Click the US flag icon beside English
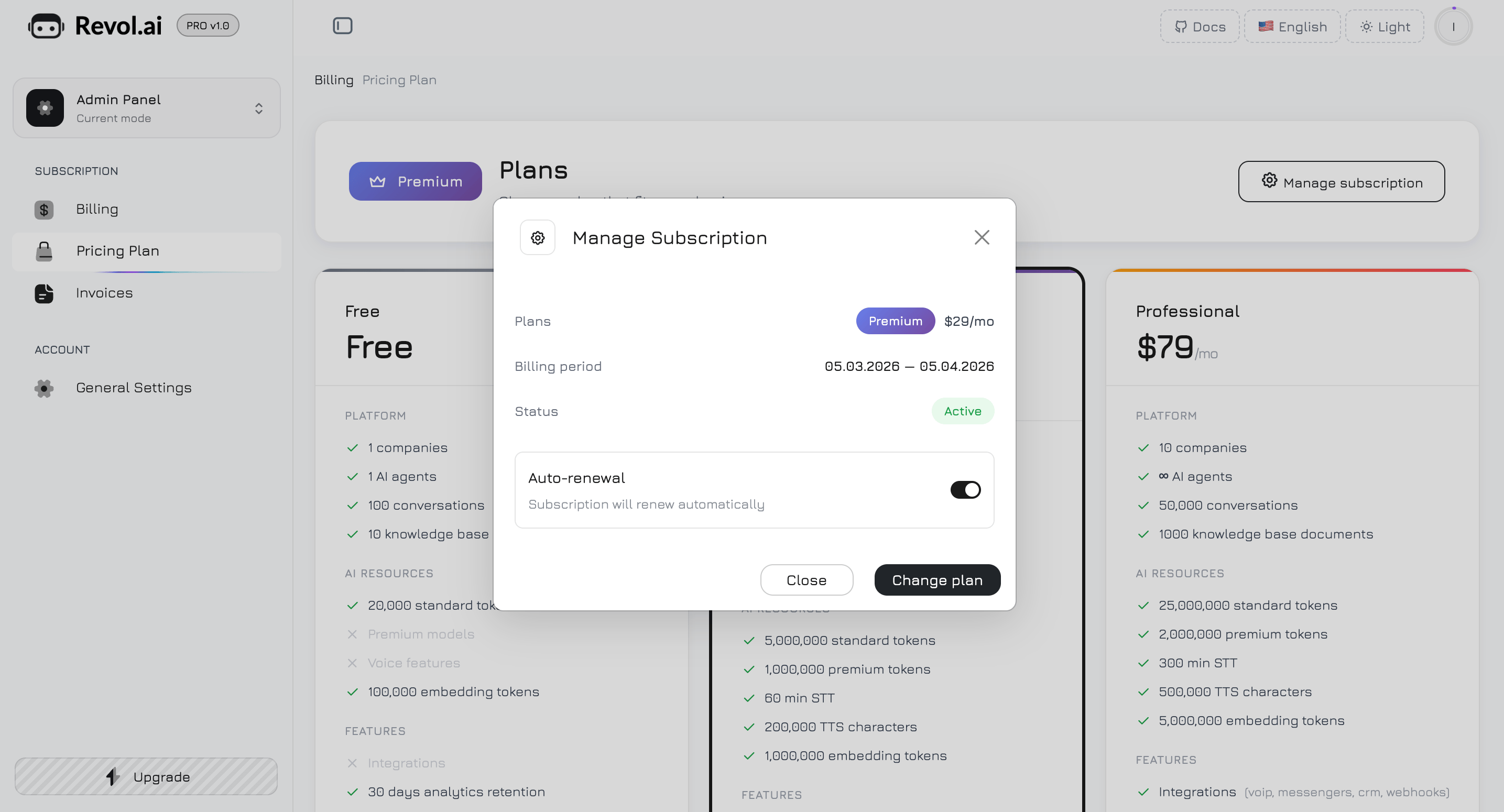The image size is (1504, 812). (1266, 26)
